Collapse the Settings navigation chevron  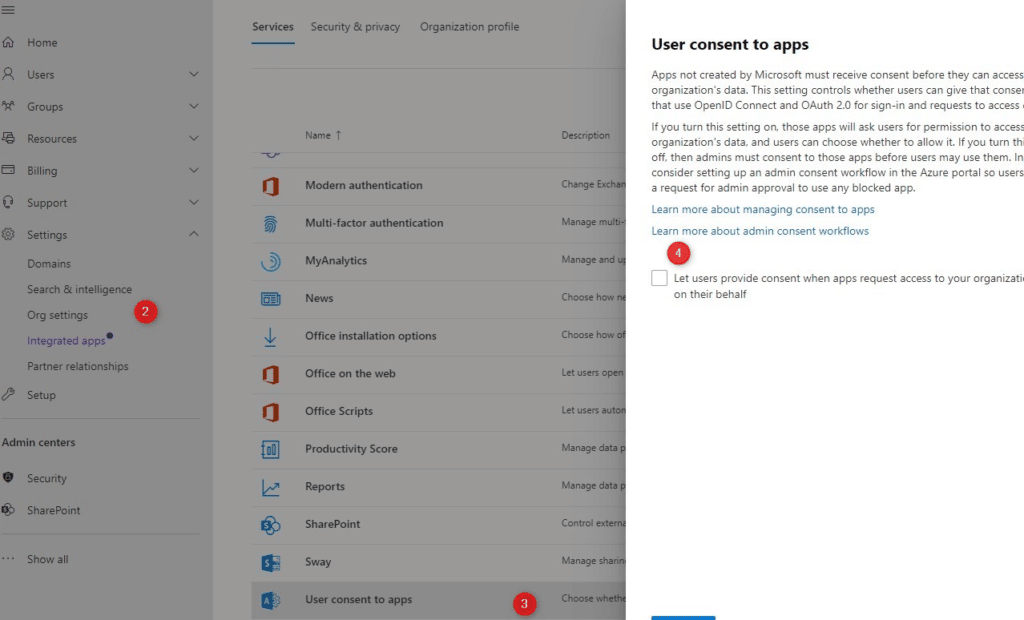[194, 234]
